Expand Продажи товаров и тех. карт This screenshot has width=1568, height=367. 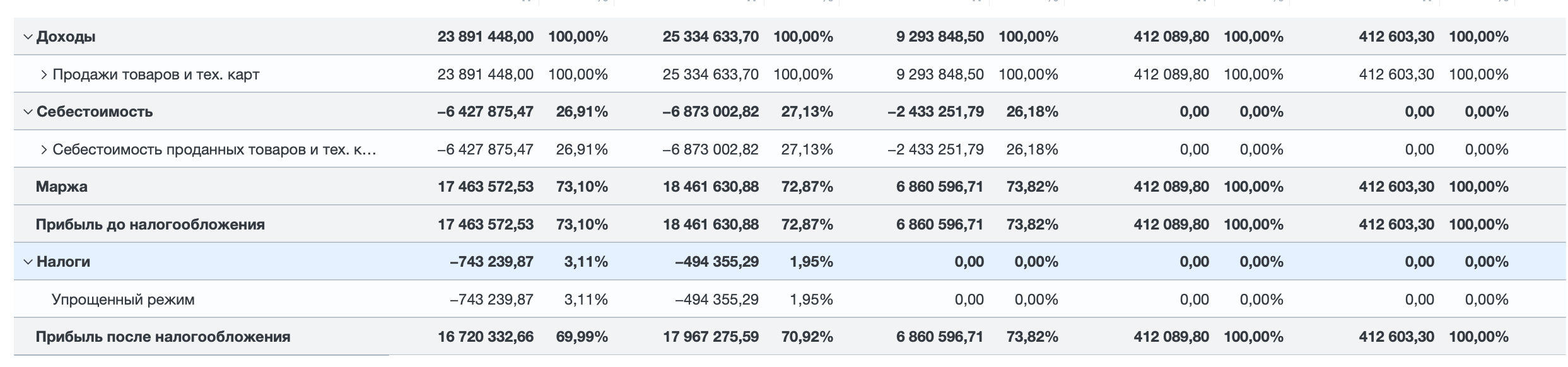[x=44, y=74]
